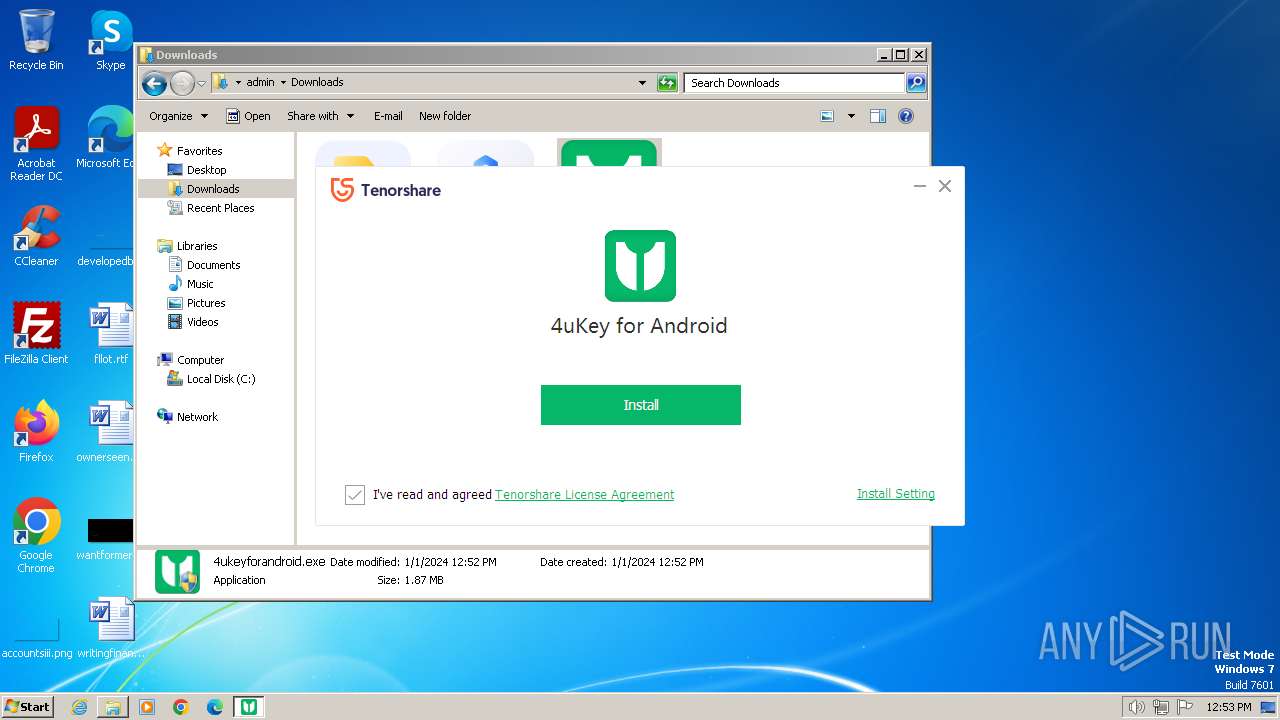Click the green Install button
1280x720 pixels.
tap(641, 405)
